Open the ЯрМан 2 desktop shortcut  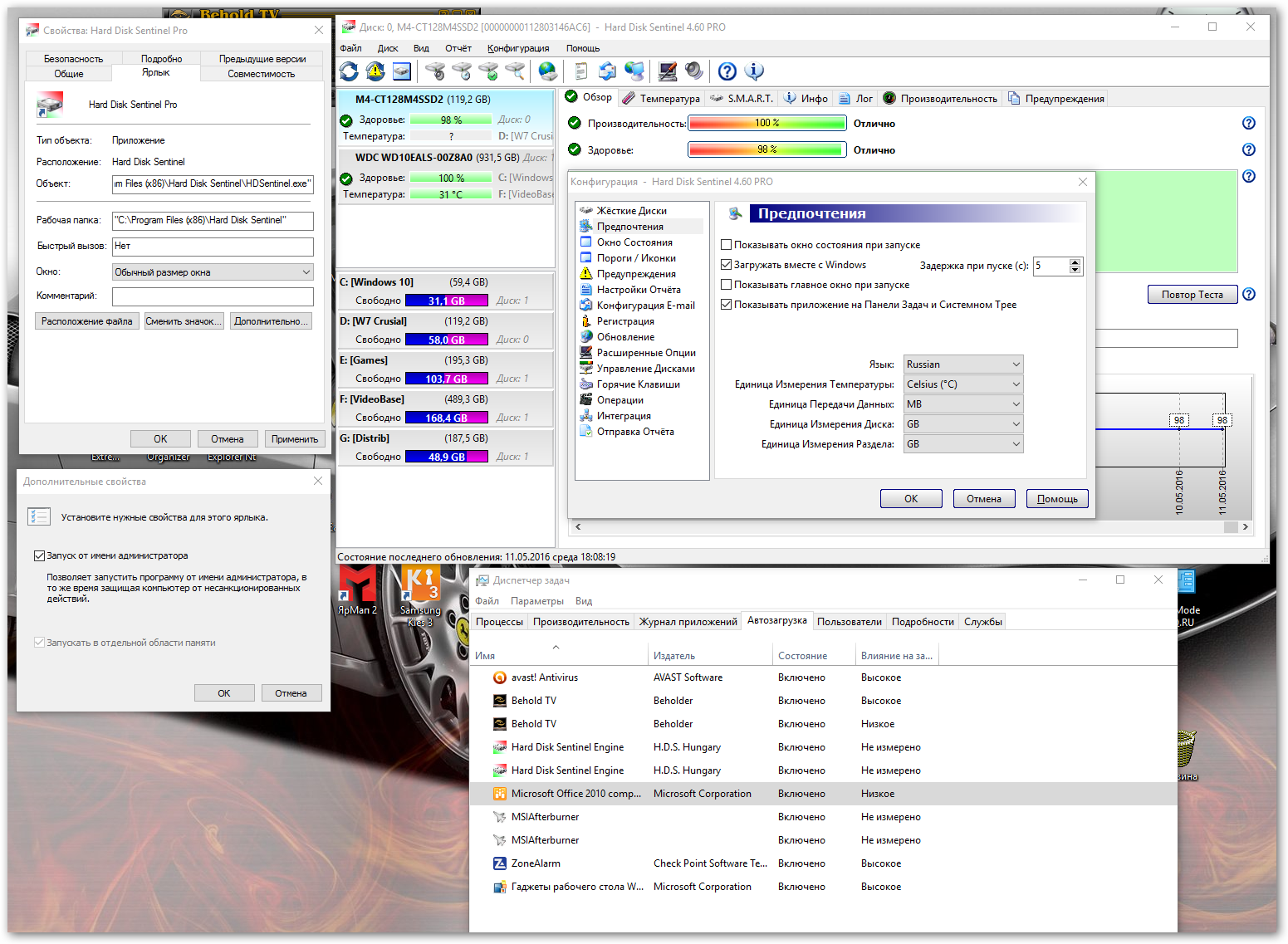358,590
